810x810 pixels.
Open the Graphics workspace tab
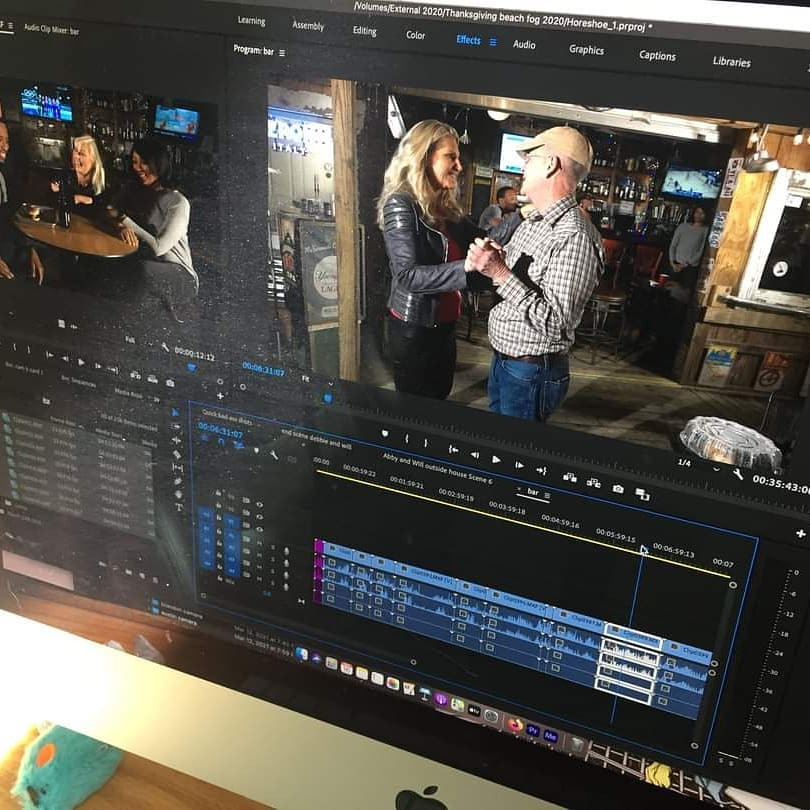coord(586,49)
